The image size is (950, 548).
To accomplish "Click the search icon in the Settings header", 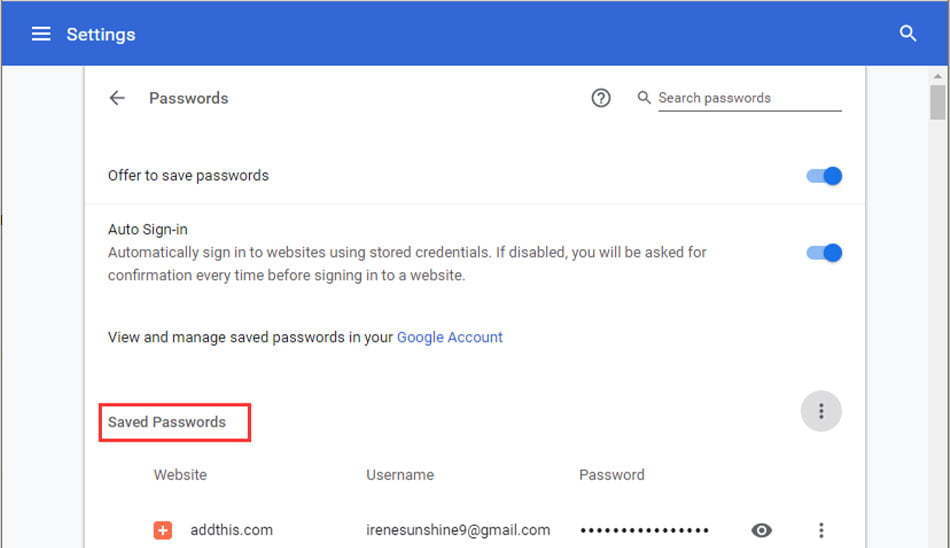I will [x=908, y=33].
